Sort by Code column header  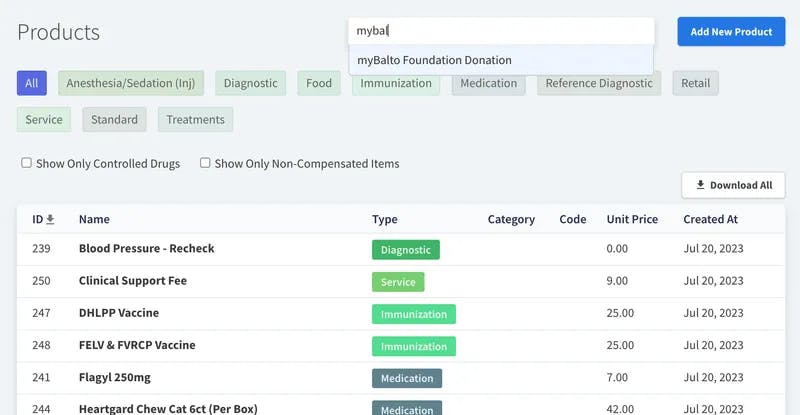tap(572, 219)
